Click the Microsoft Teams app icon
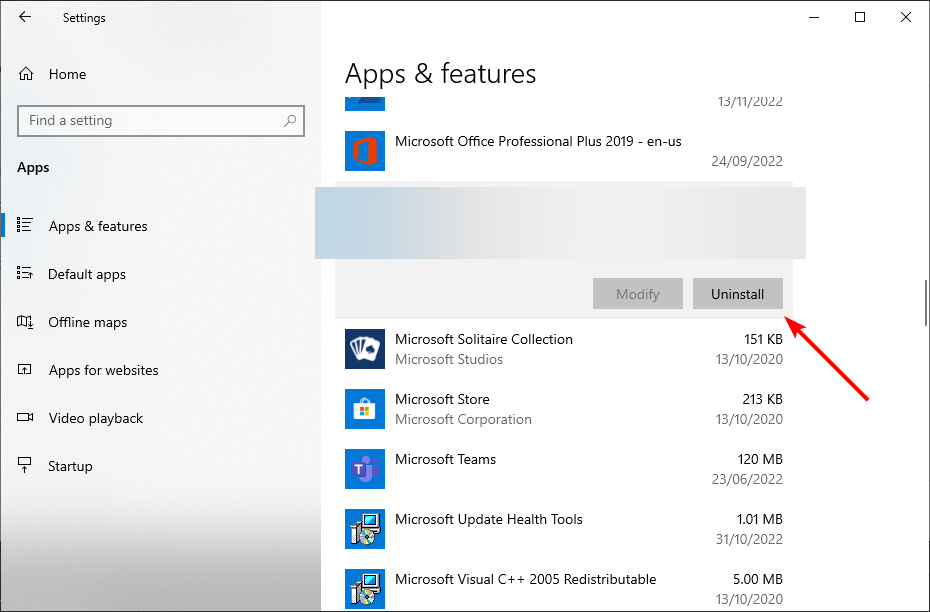This screenshot has width=930, height=612. [x=365, y=468]
